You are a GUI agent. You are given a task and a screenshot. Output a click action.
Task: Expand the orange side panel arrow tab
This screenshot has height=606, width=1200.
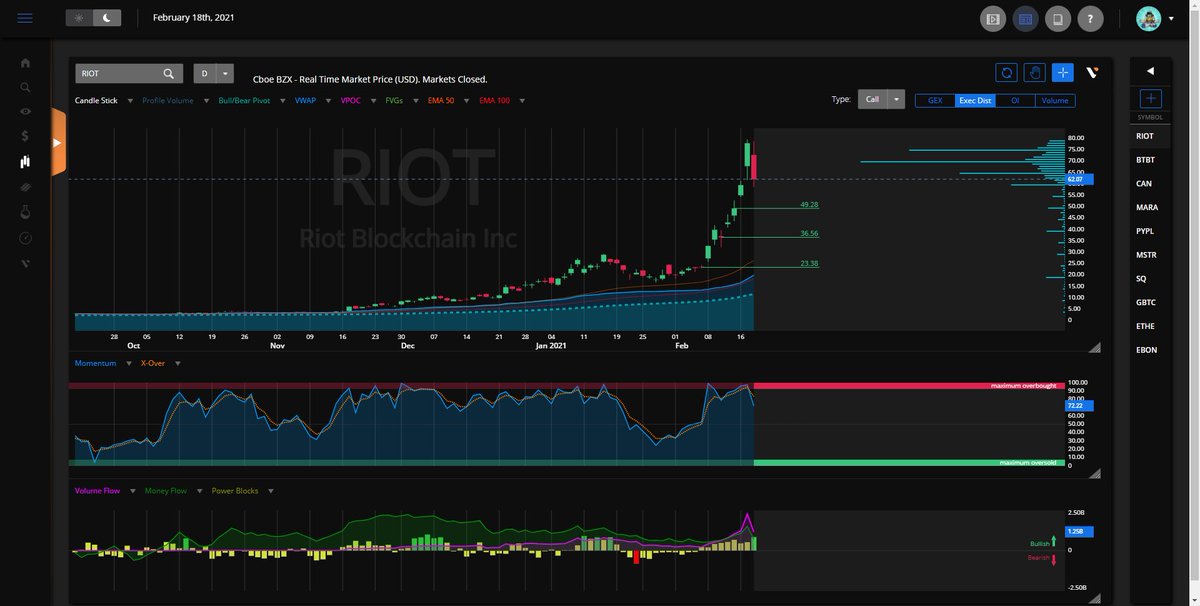pyautogui.click(x=58, y=144)
